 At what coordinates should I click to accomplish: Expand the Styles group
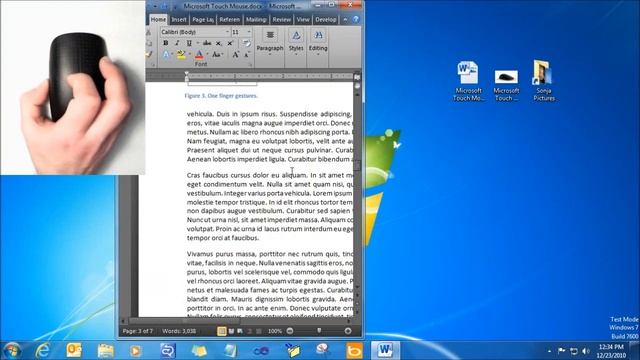click(x=296, y=42)
